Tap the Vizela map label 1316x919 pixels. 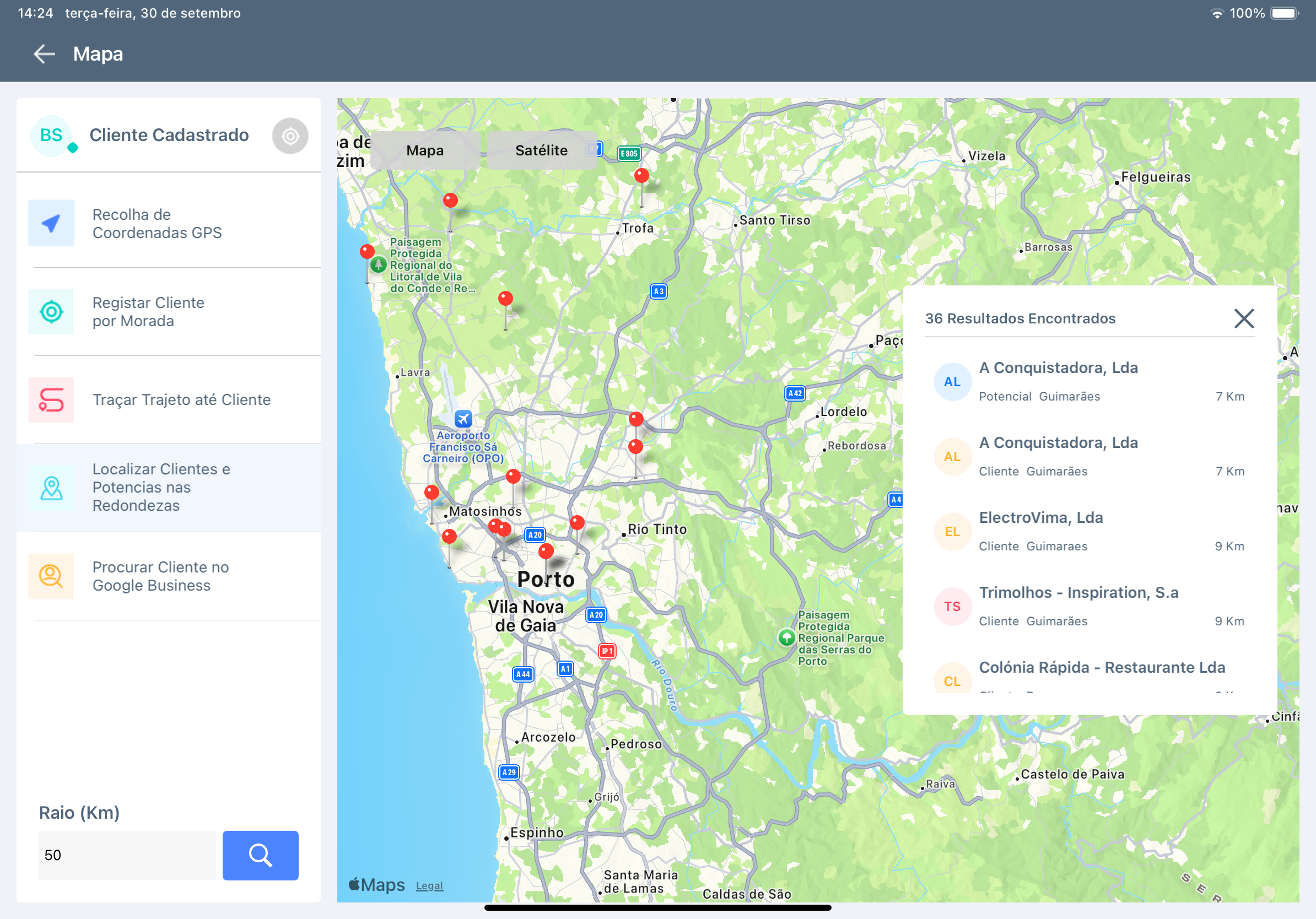[x=986, y=156]
